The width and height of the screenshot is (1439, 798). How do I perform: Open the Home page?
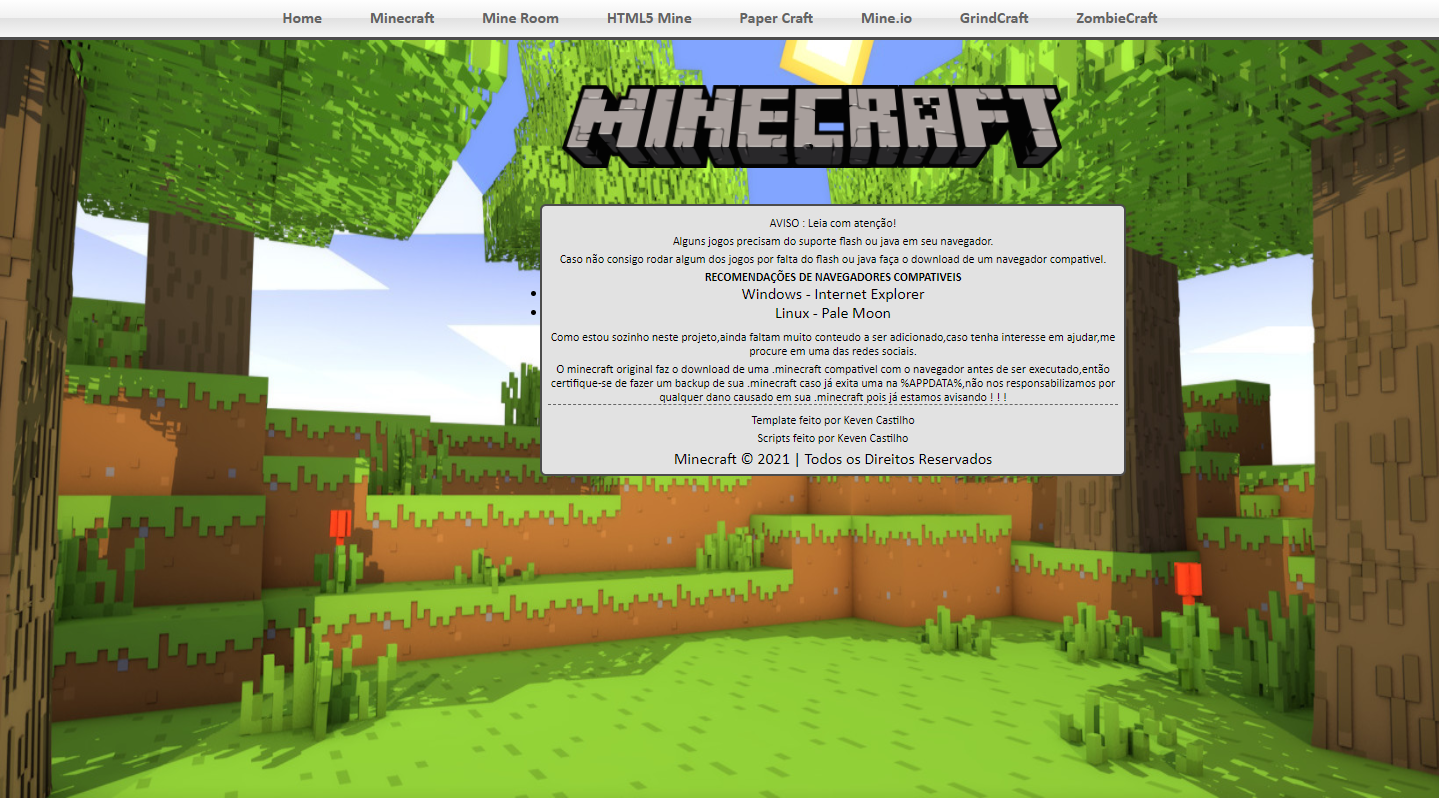tap(301, 18)
